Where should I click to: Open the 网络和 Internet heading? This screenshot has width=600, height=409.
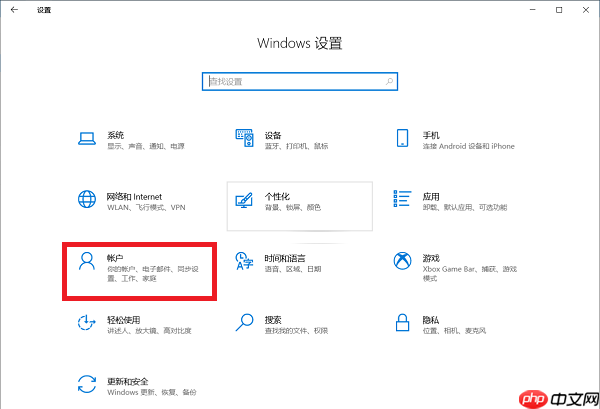(x=134, y=197)
